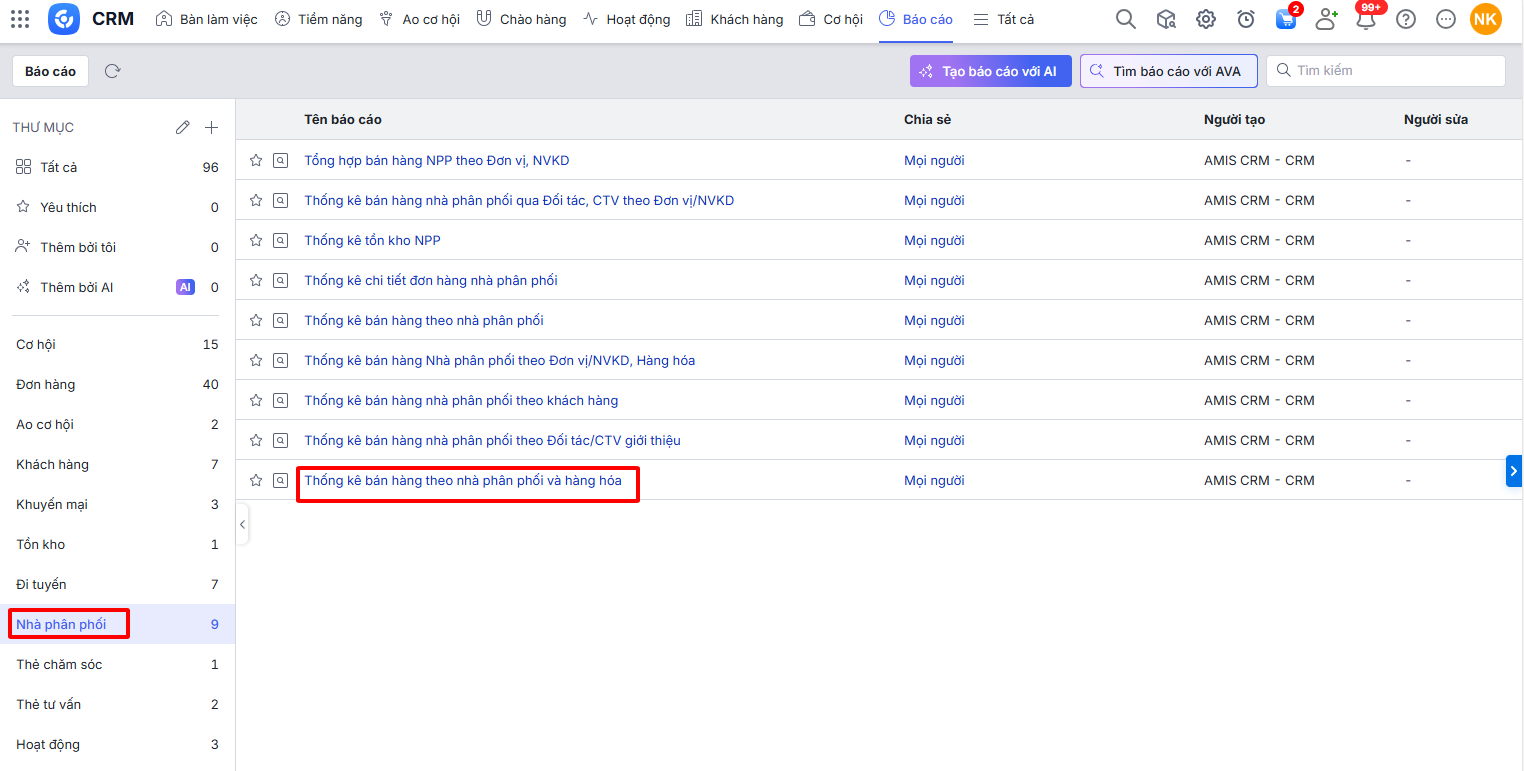The width and height of the screenshot is (1524, 771).
Task: Click the pencil edit icon for Thư mục
Action: coord(182,127)
